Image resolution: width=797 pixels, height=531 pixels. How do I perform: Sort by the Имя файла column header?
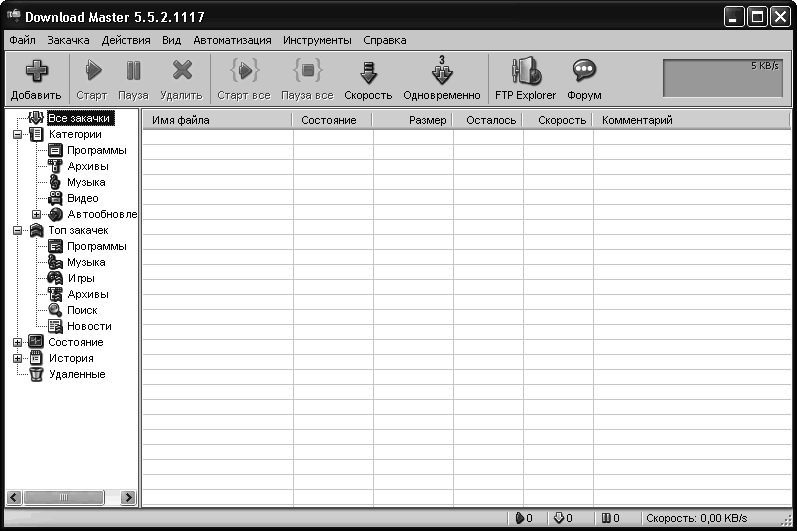pos(217,120)
